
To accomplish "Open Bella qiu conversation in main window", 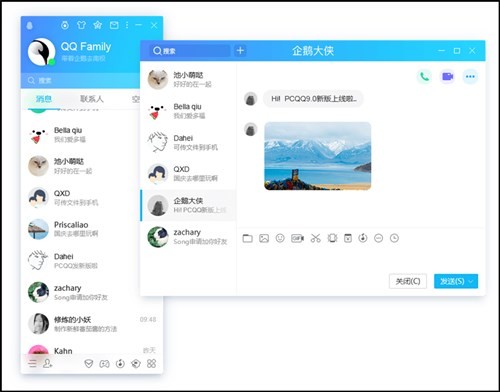I will tap(80, 135).
